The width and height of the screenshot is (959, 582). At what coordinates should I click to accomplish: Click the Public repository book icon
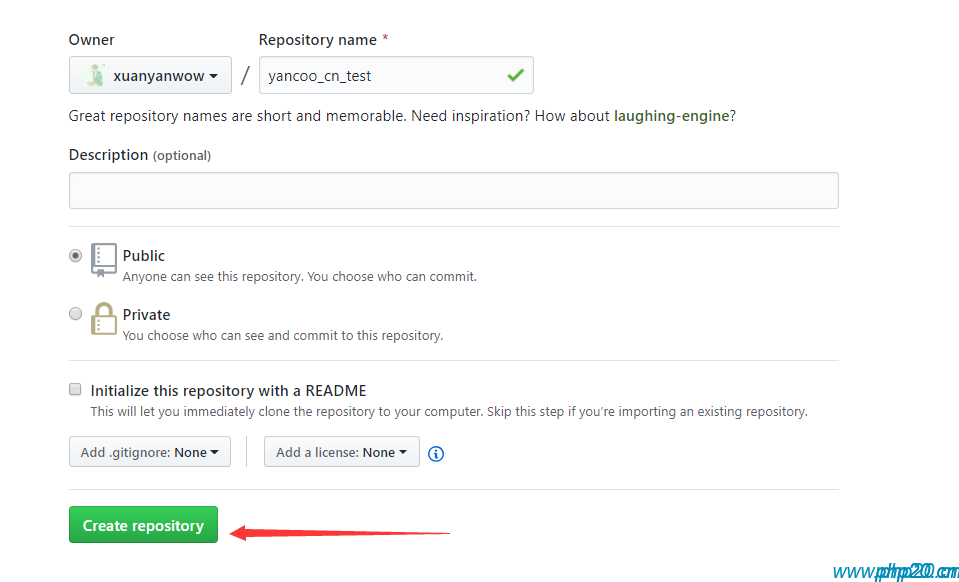104,259
